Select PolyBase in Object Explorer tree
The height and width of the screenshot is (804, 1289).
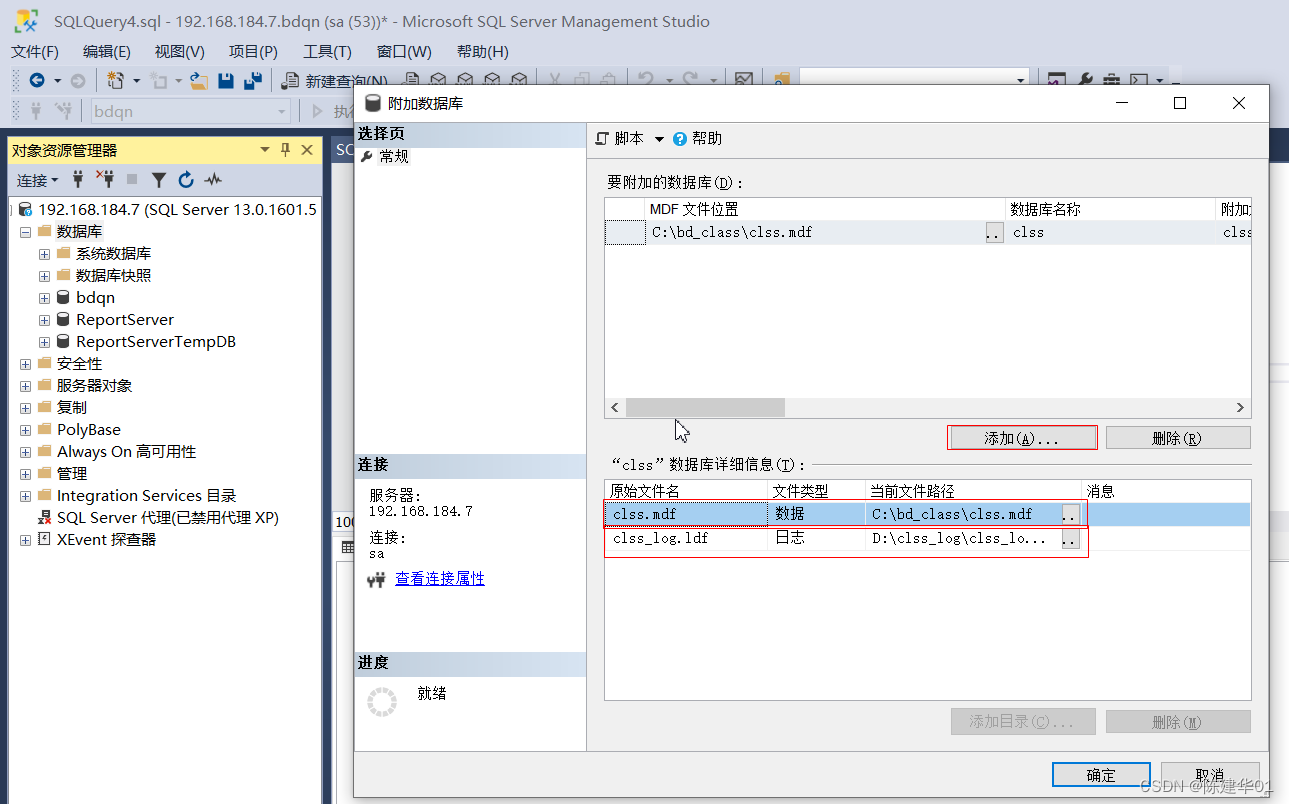tap(89, 430)
